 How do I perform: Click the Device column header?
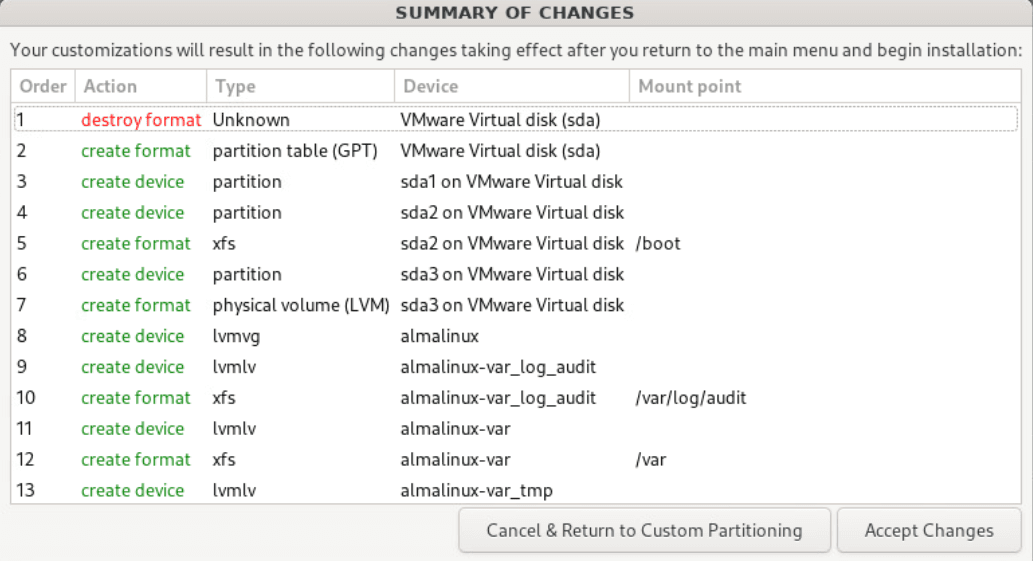tap(512, 86)
